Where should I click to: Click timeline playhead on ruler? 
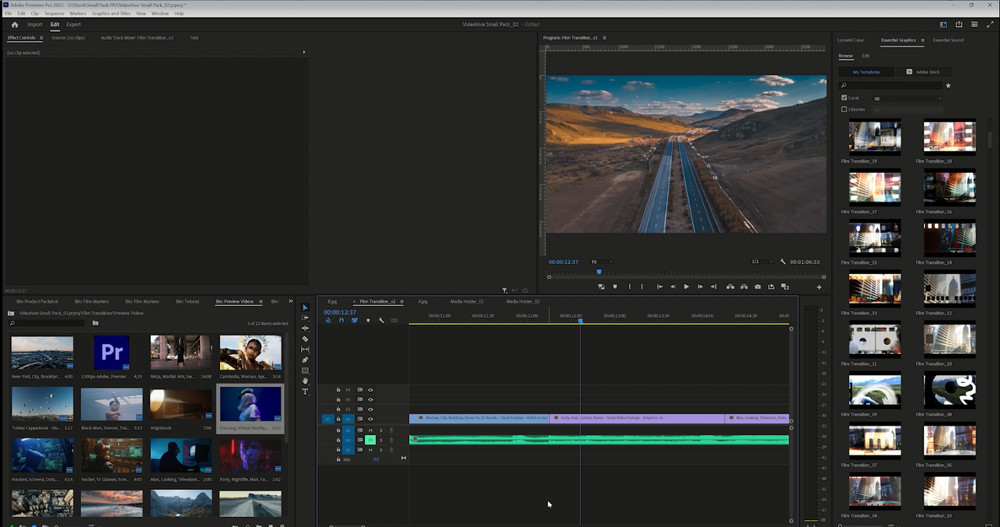tap(580, 320)
